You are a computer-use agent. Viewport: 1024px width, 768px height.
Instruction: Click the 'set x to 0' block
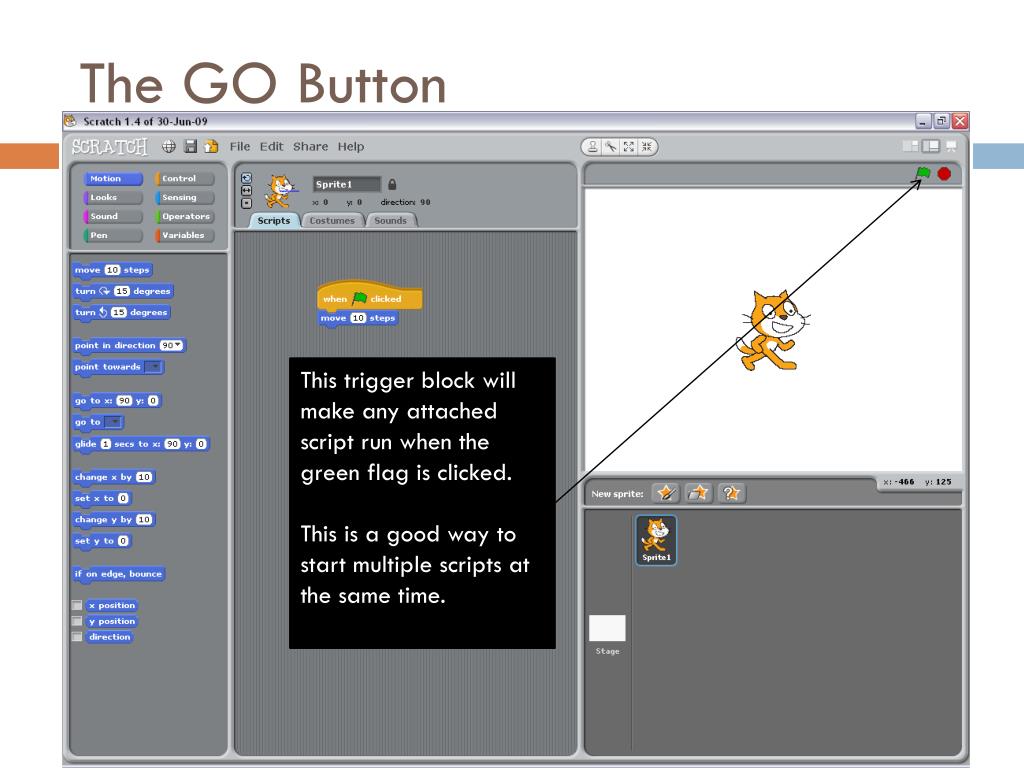(101, 498)
